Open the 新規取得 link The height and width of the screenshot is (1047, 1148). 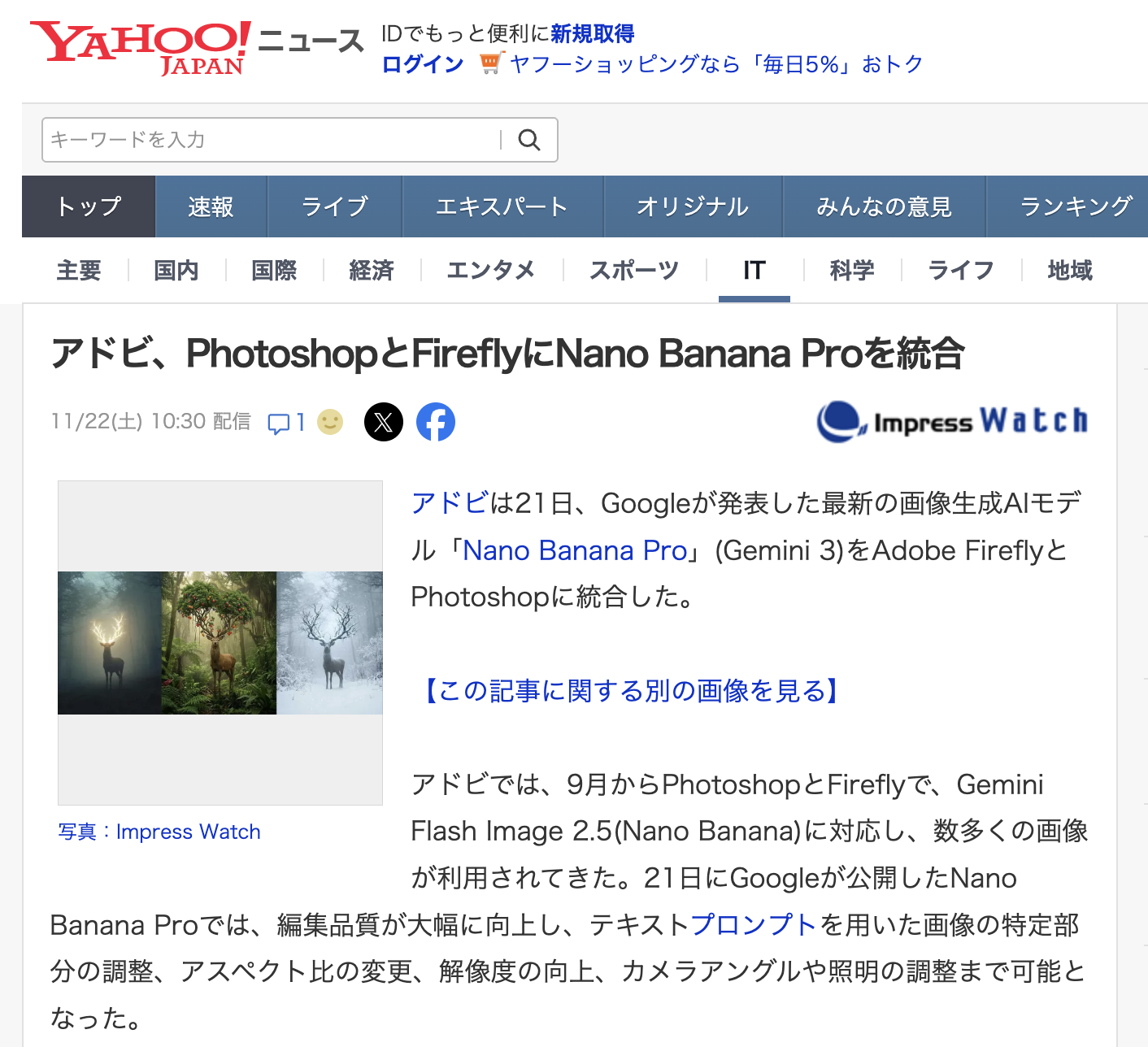coord(593,34)
